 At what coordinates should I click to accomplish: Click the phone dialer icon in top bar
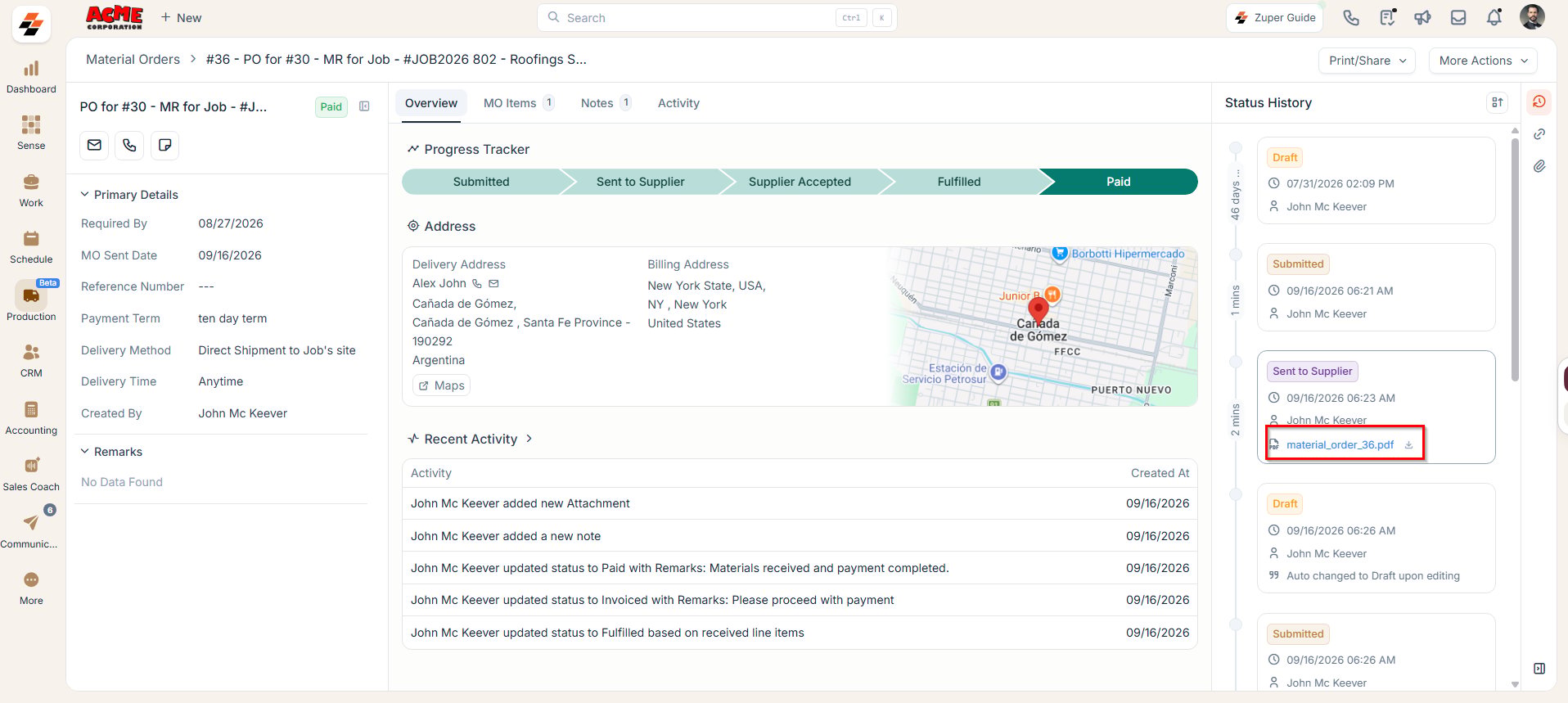pos(1351,17)
